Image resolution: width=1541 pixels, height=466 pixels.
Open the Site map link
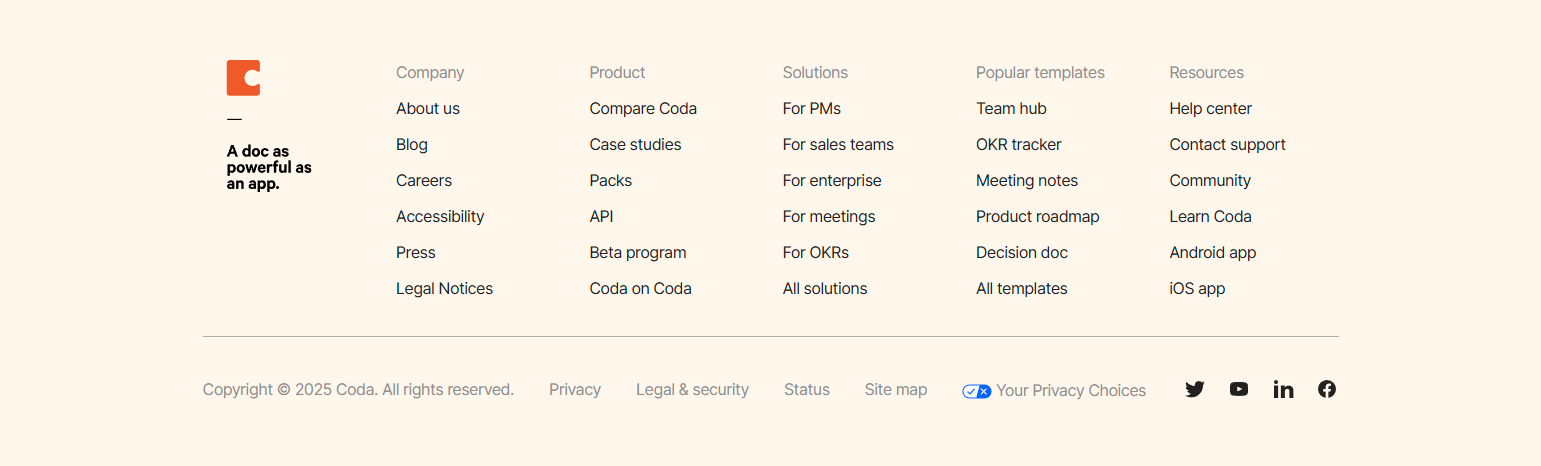pos(896,389)
